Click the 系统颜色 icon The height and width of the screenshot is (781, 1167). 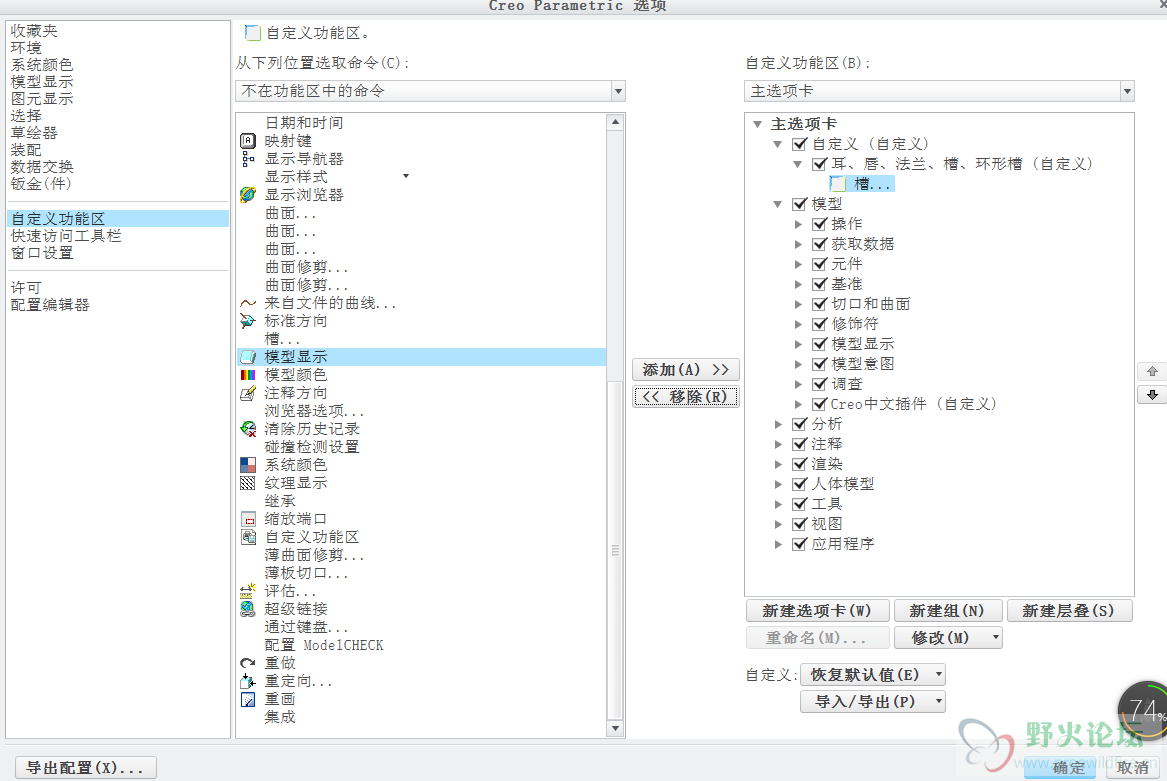pos(248,465)
